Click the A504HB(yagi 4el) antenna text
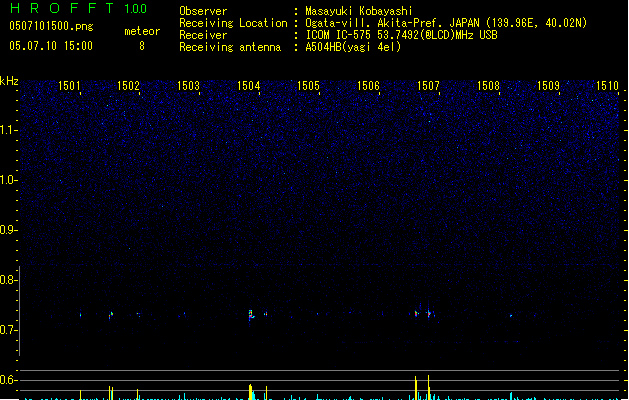 353,47
